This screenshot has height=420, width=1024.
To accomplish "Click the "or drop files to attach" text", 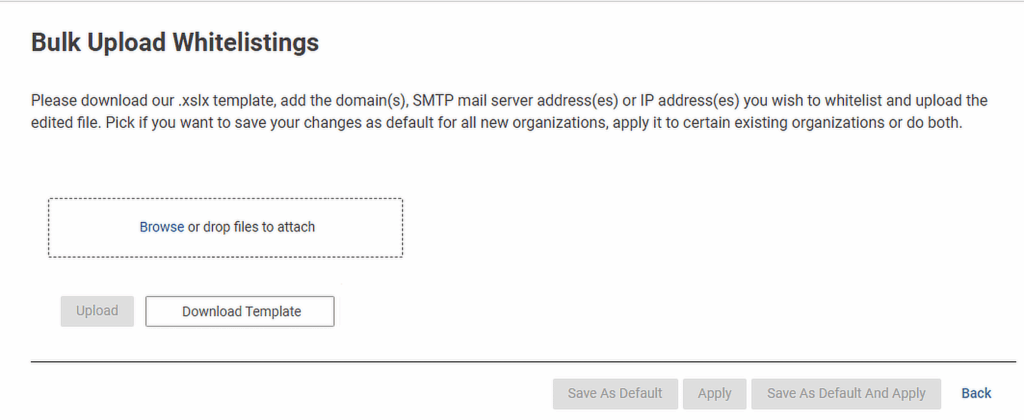I will tap(252, 227).
